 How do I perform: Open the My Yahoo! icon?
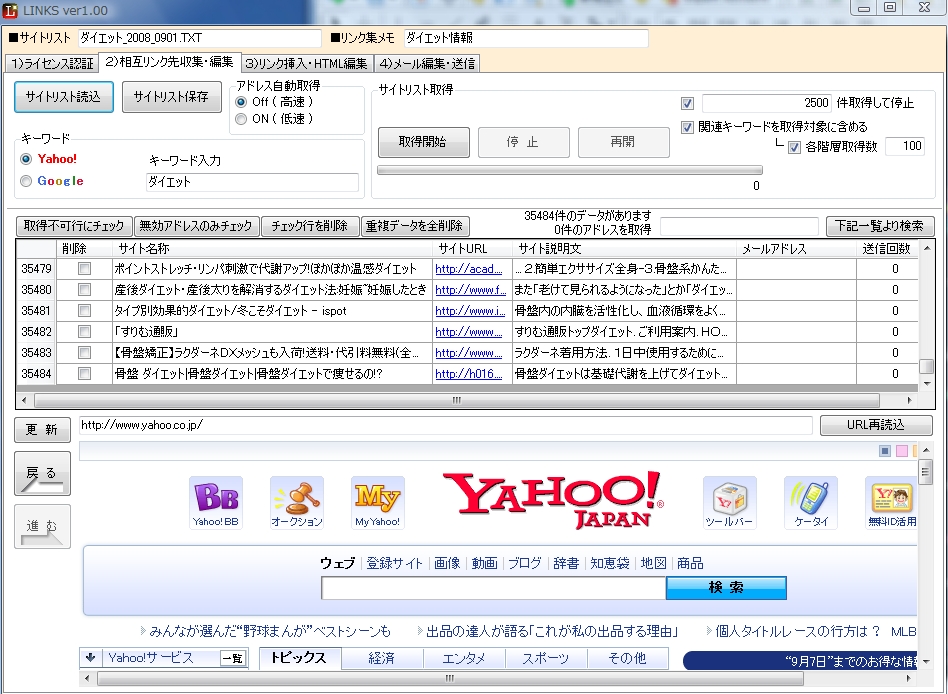378,502
